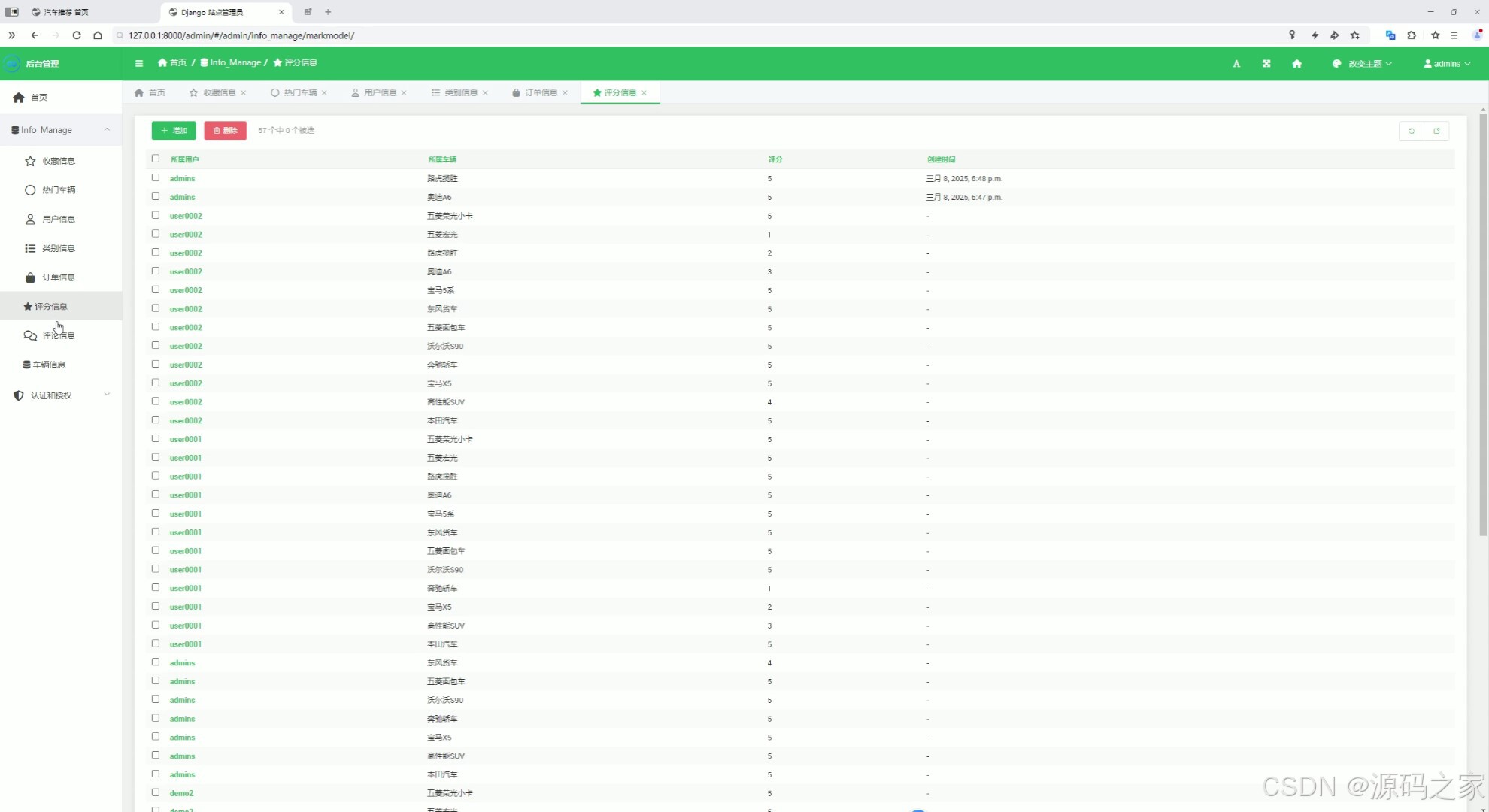
Task: Check the demo2 五菱荣光小卡 row checkbox
Action: 156,792
